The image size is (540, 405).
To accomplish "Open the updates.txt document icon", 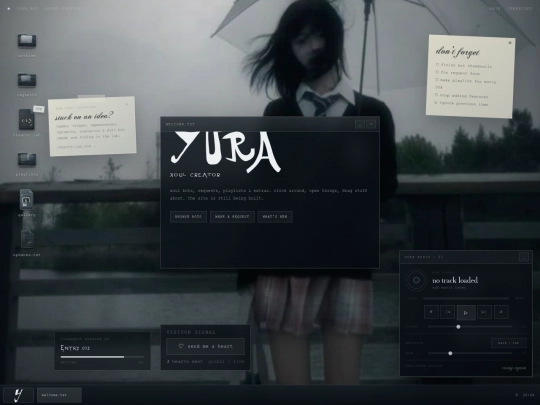I will 27,239.
